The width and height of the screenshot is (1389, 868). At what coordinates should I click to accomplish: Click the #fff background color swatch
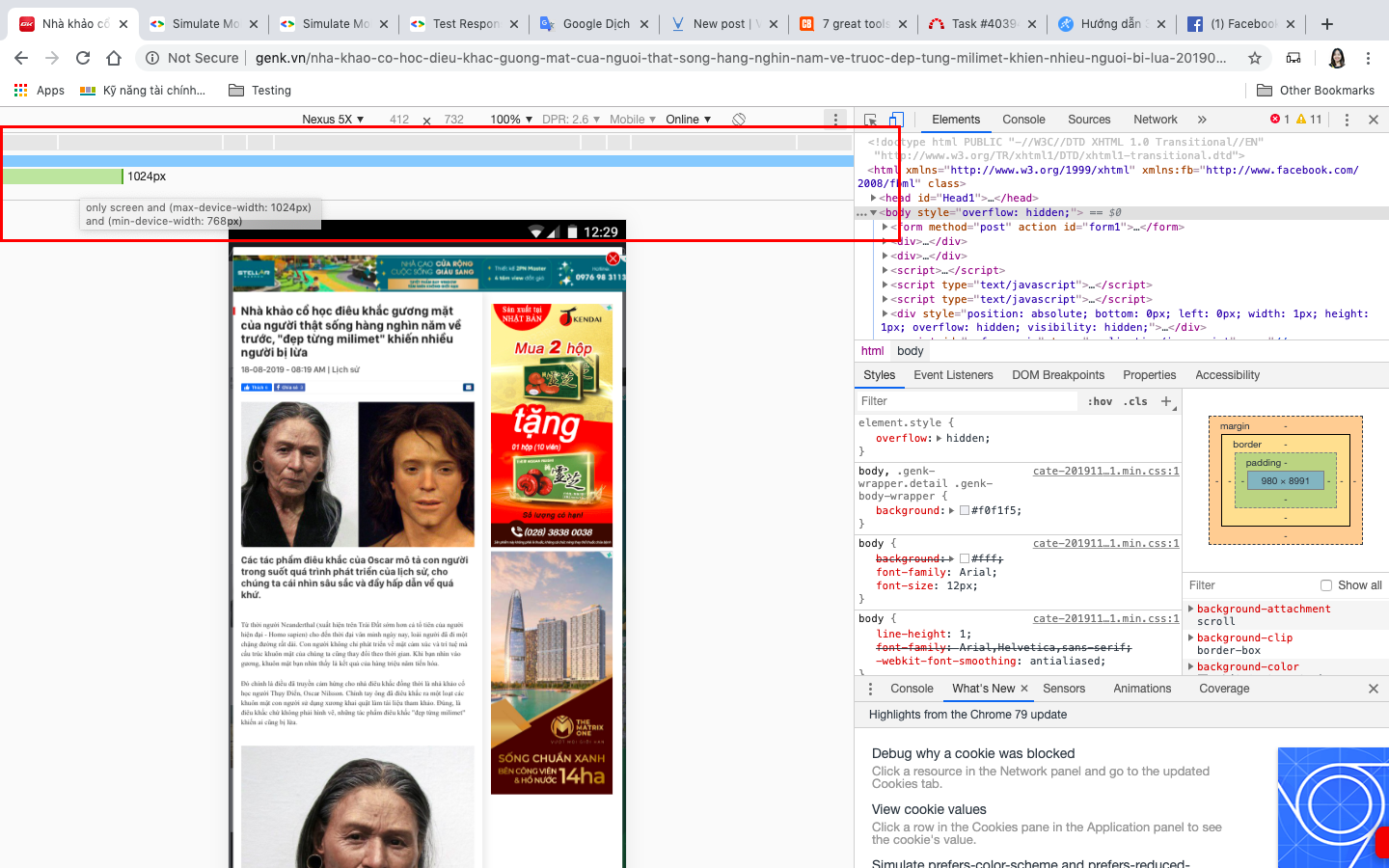click(x=965, y=558)
